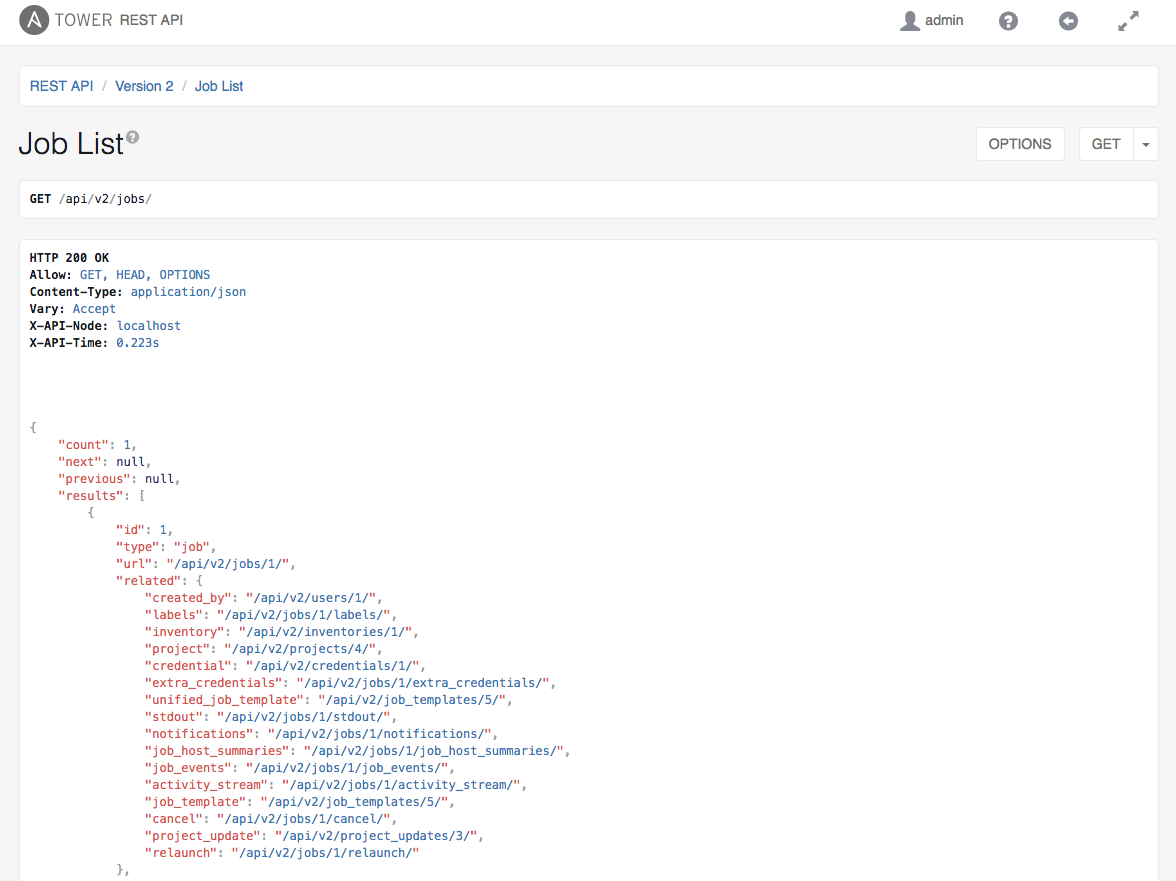Click the GET button
This screenshot has width=1176, height=881.
[1106, 144]
